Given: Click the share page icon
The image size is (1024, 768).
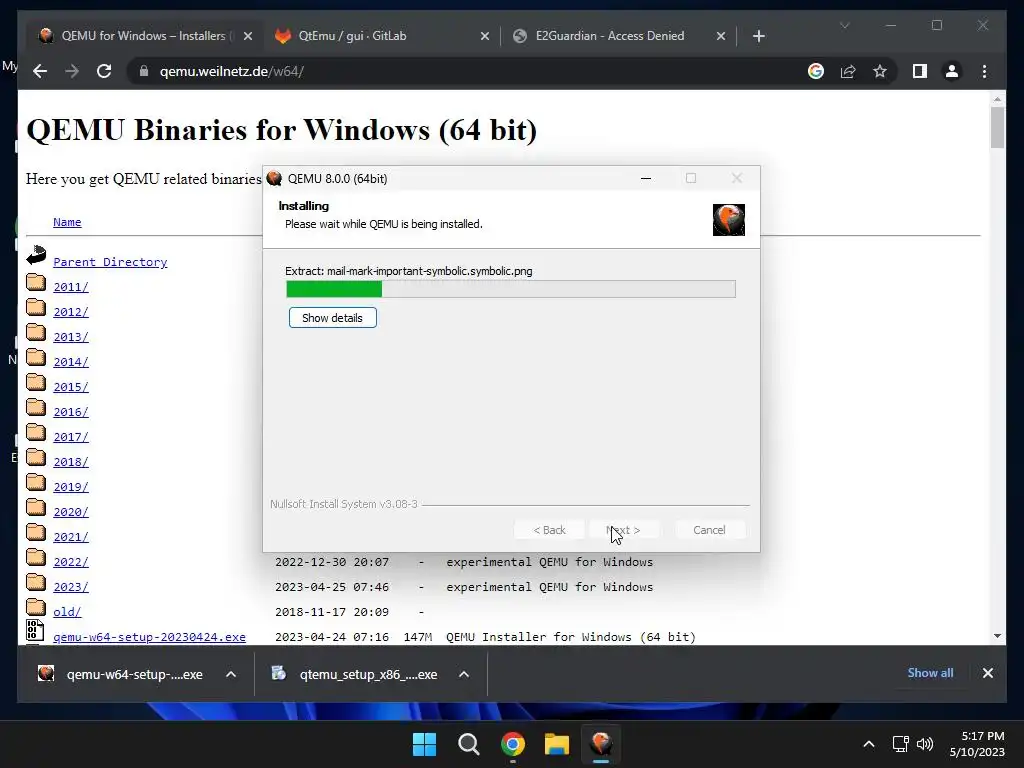Looking at the screenshot, I should pos(848,71).
